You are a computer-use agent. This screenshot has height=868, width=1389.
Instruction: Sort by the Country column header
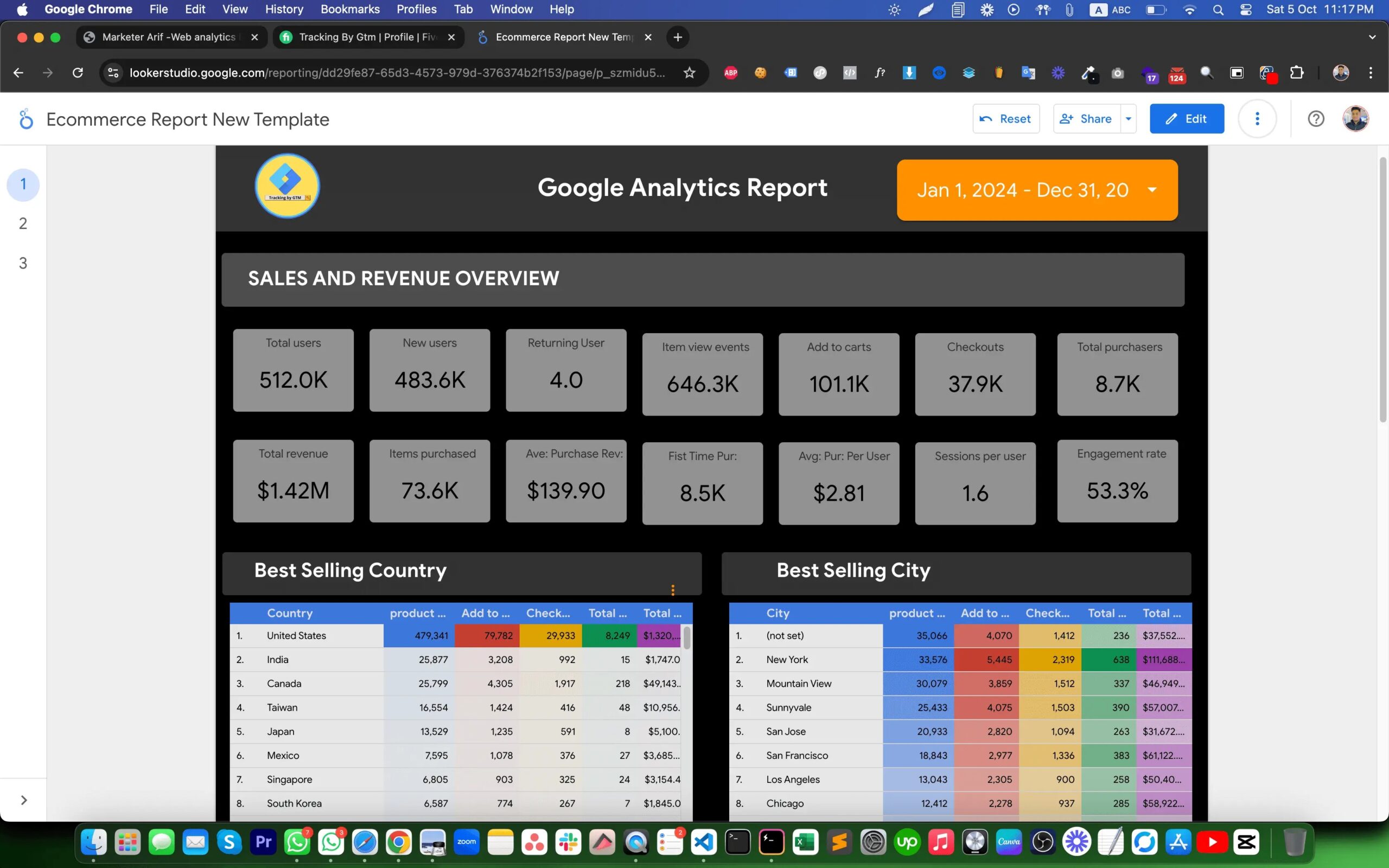(289, 613)
